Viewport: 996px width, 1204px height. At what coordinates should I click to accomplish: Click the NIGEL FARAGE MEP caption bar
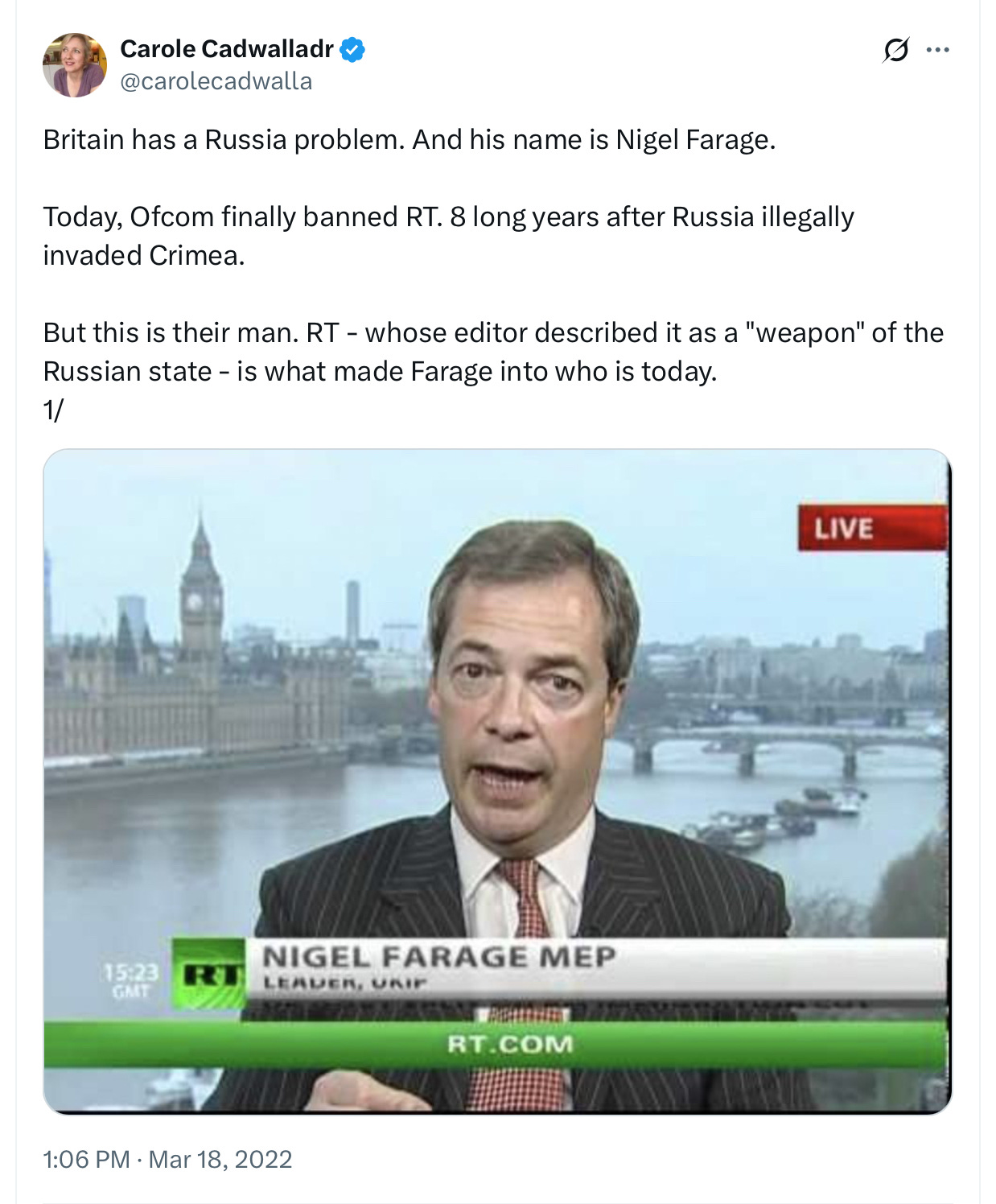pyautogui.click(x=595, y=968)
